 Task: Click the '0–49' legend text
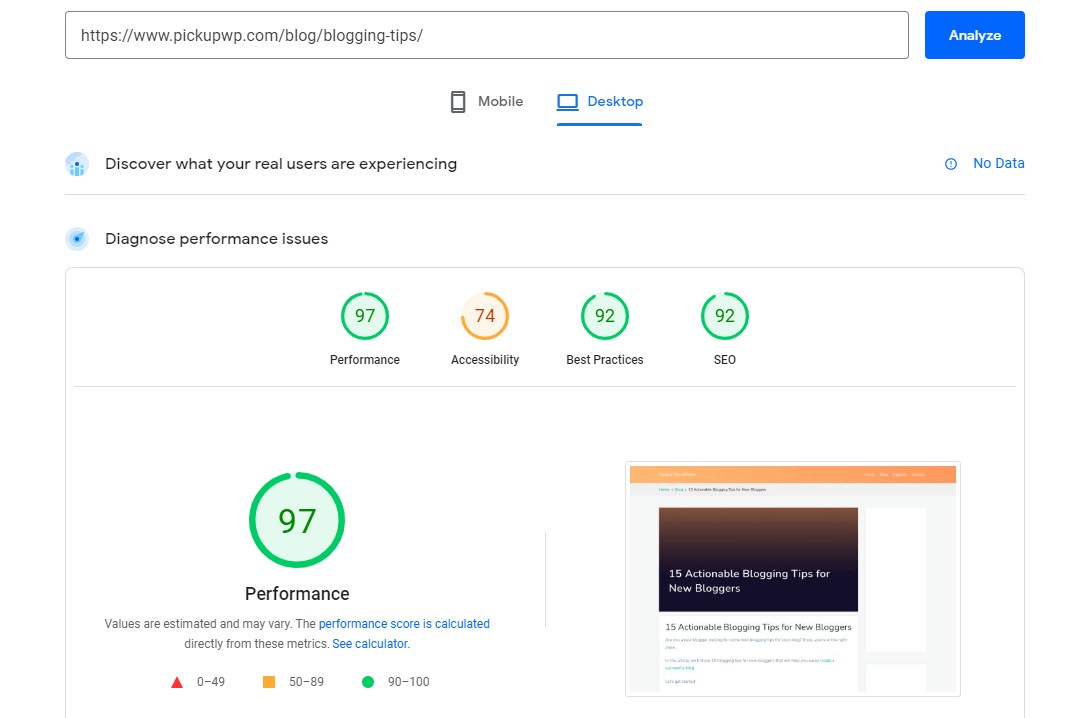tap(211, 682)
